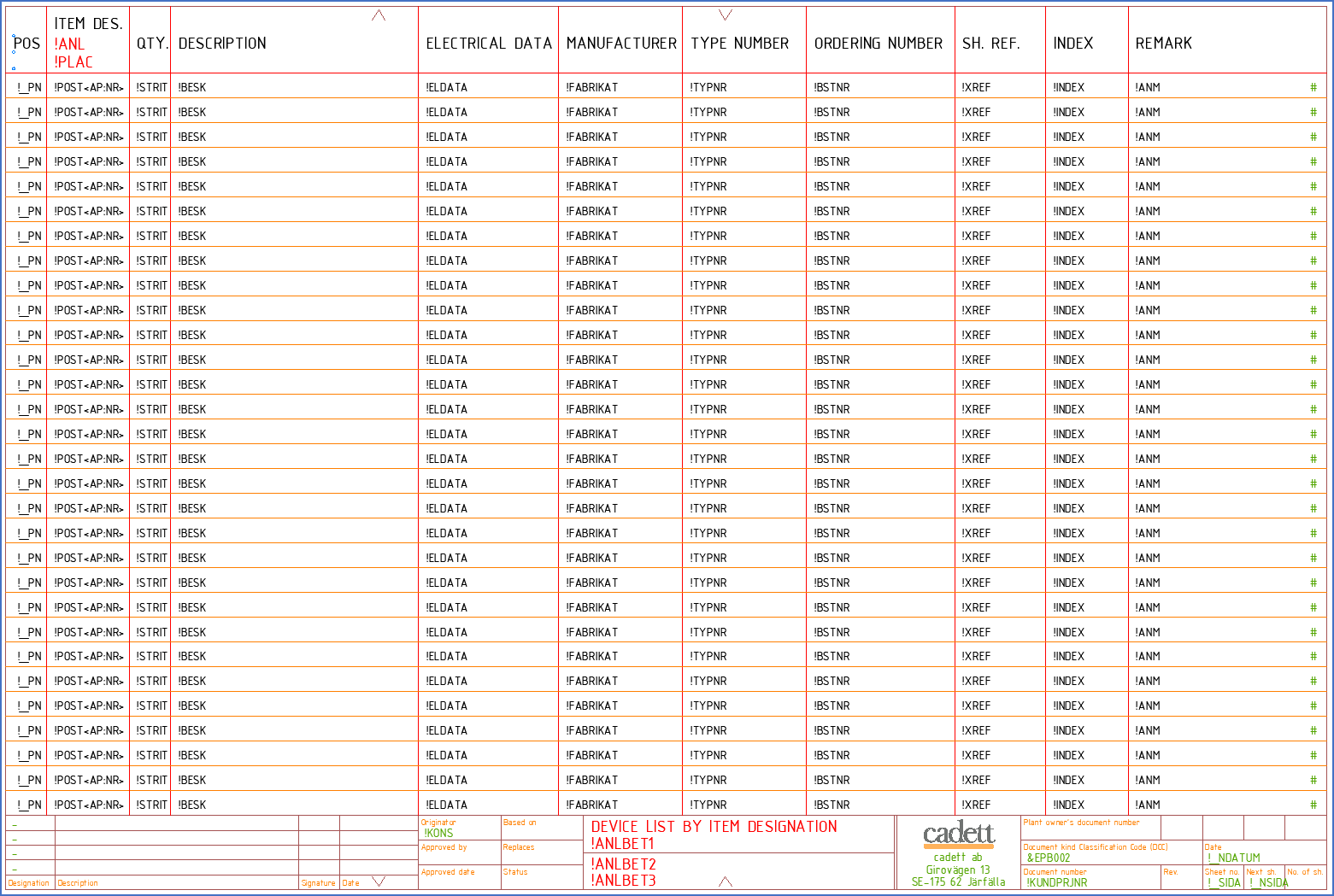This screenshot has height=896, width=1334.
Task: Click the red !ANL attribute in header
Action: point(69,44)
